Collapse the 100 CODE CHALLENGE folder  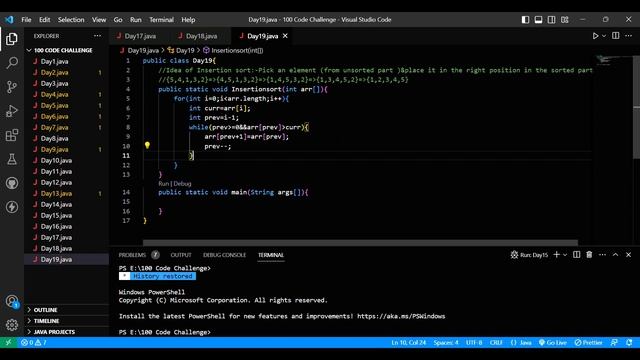[x=64, y=50]
